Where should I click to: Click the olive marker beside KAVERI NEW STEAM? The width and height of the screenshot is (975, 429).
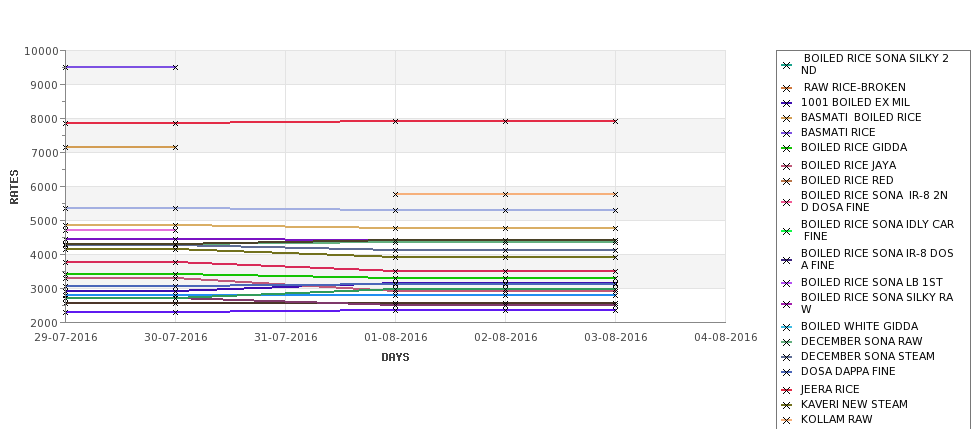coord(787,405)
